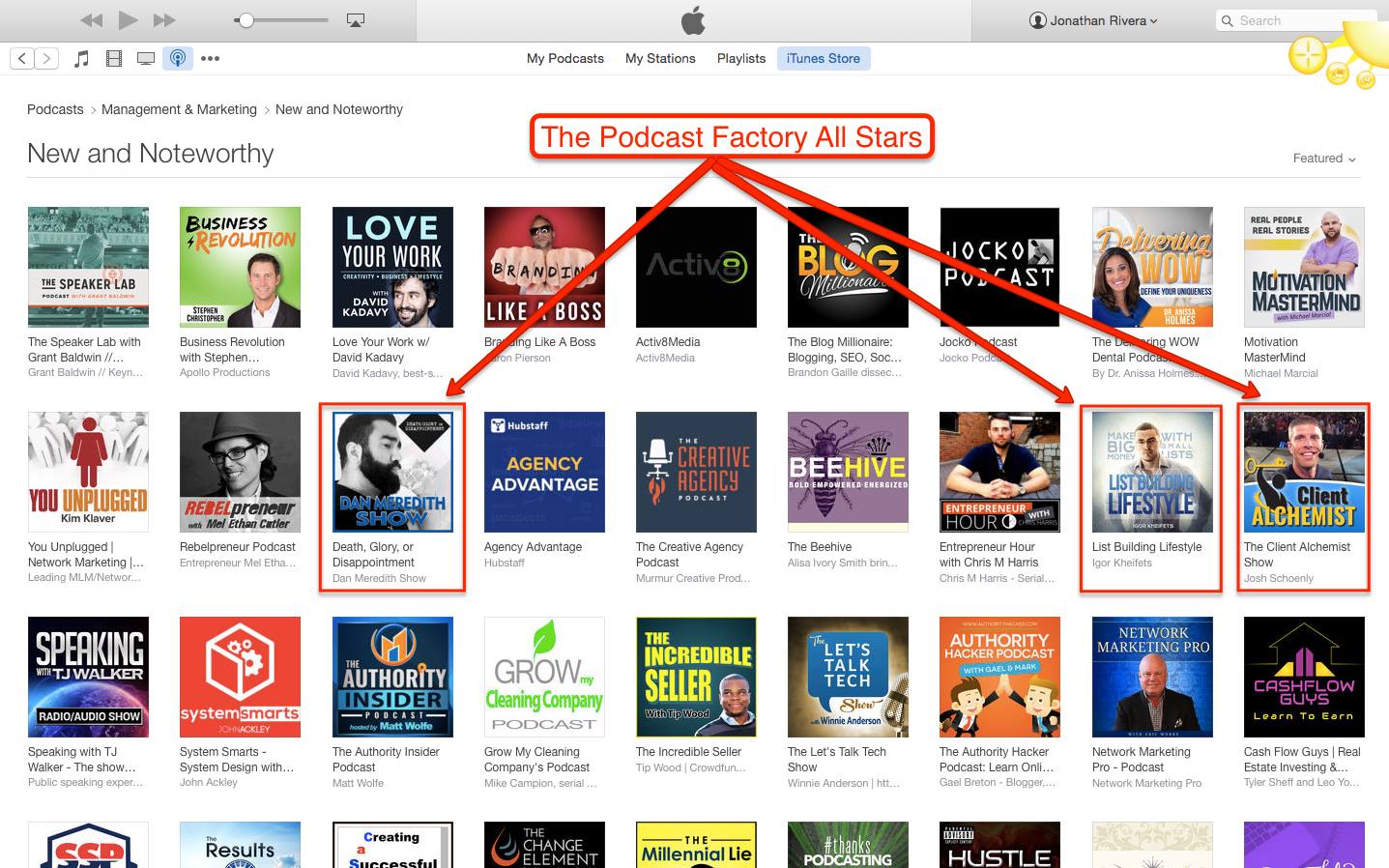Adjust the volume slider knob
The height and width of the screenshot is (868, 1389).
[246, 19]
